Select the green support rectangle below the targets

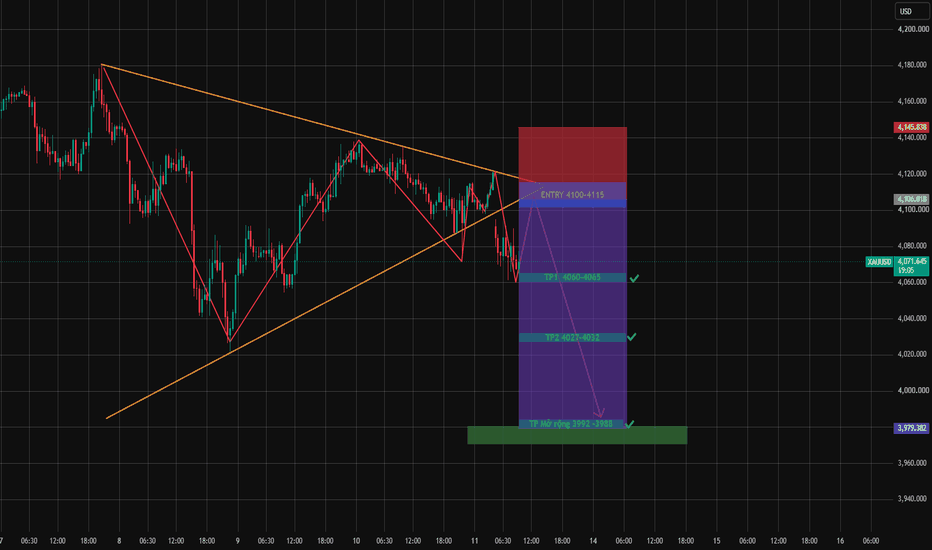[577, 435]
